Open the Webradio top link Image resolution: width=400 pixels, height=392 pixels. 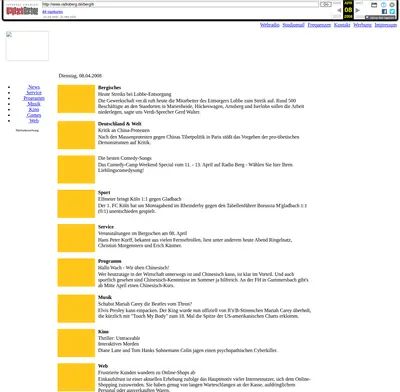[x=270, y=25]
